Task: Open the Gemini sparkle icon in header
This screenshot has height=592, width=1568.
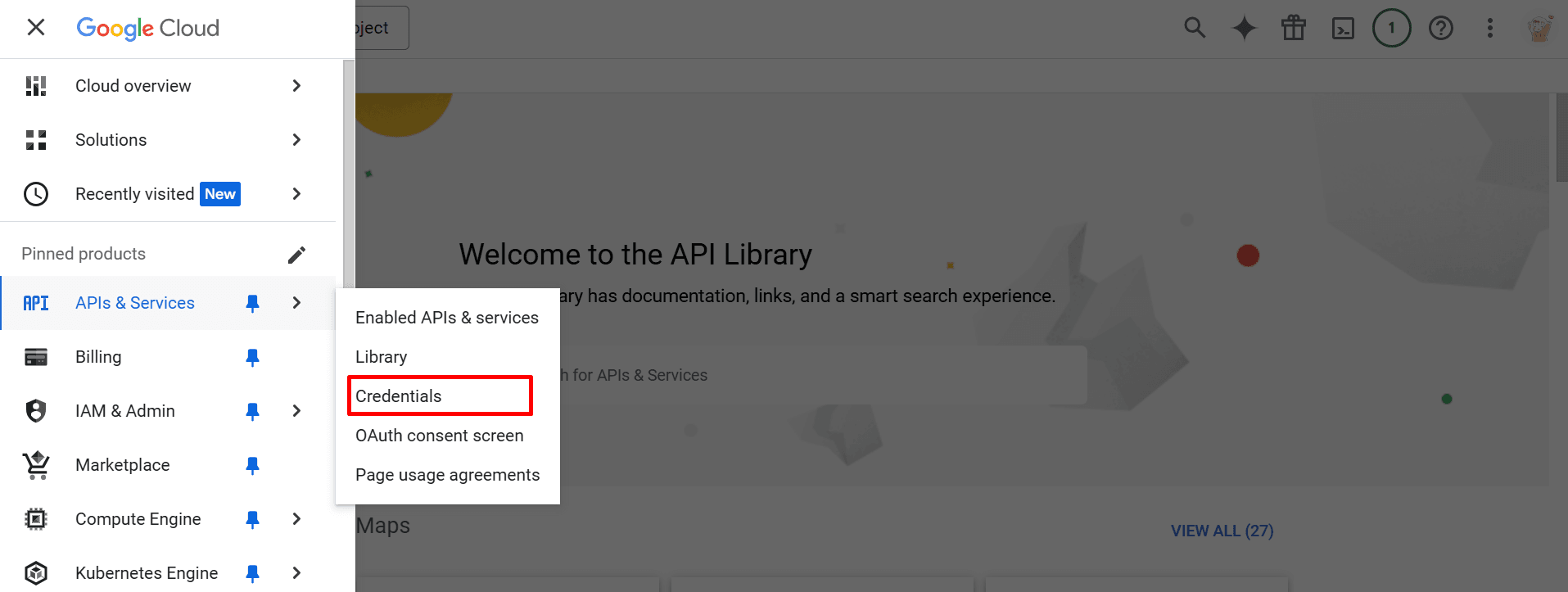Action: (x=1245, y=28)
